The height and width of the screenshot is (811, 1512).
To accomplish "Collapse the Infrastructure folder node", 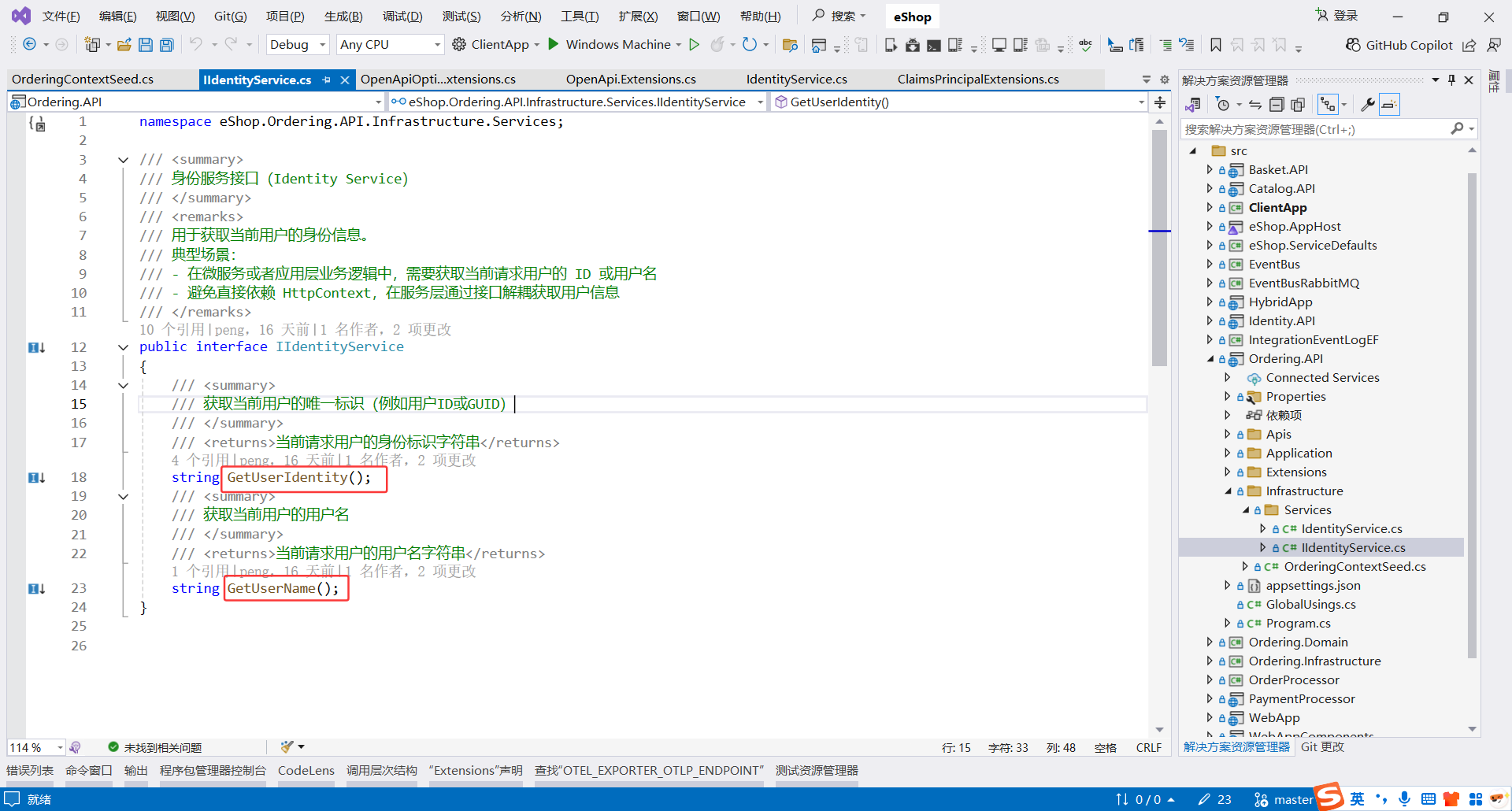I will pos(1228,491).
